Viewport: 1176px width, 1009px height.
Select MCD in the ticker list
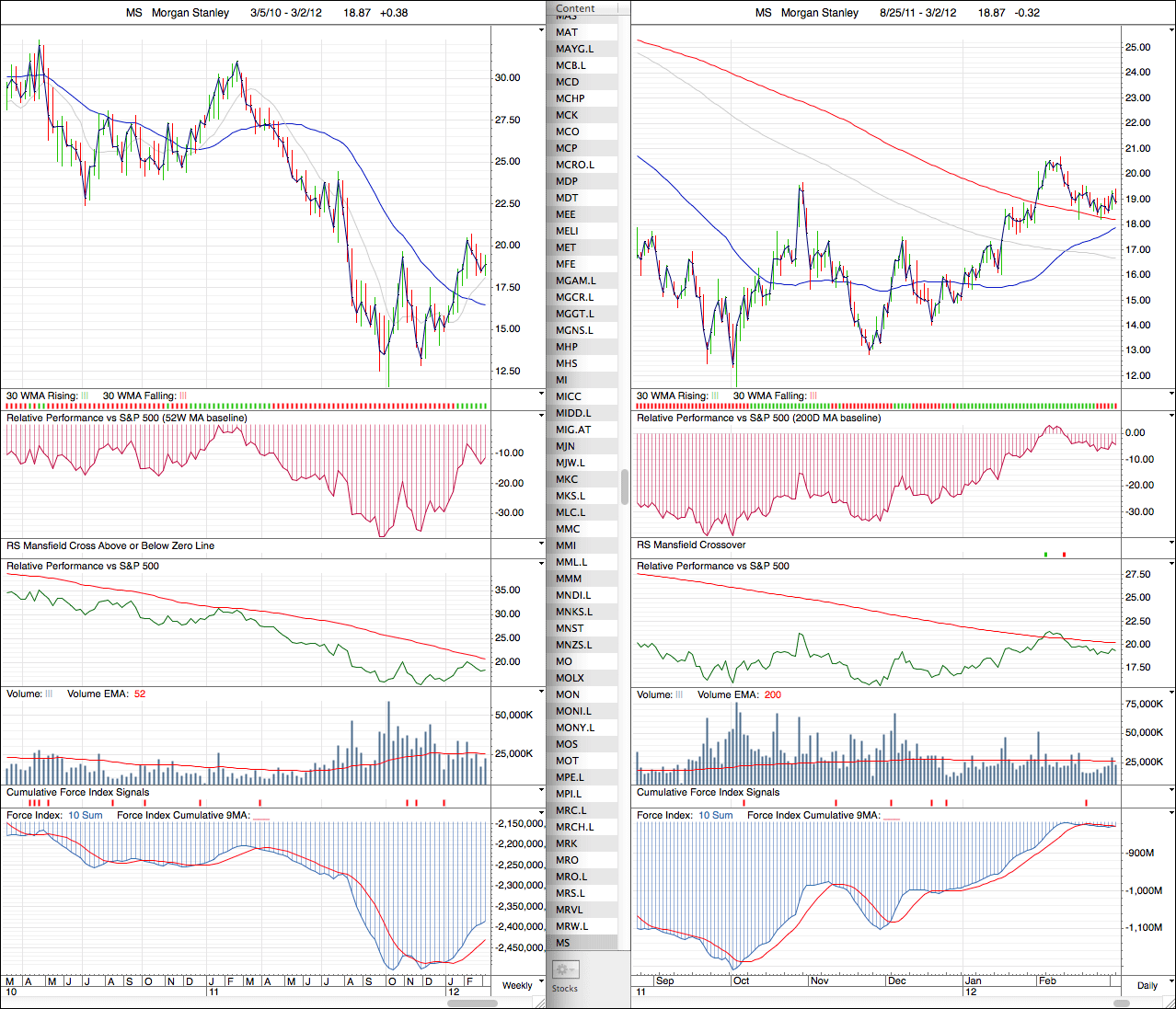pyautogui.click(x=568, y=82)
